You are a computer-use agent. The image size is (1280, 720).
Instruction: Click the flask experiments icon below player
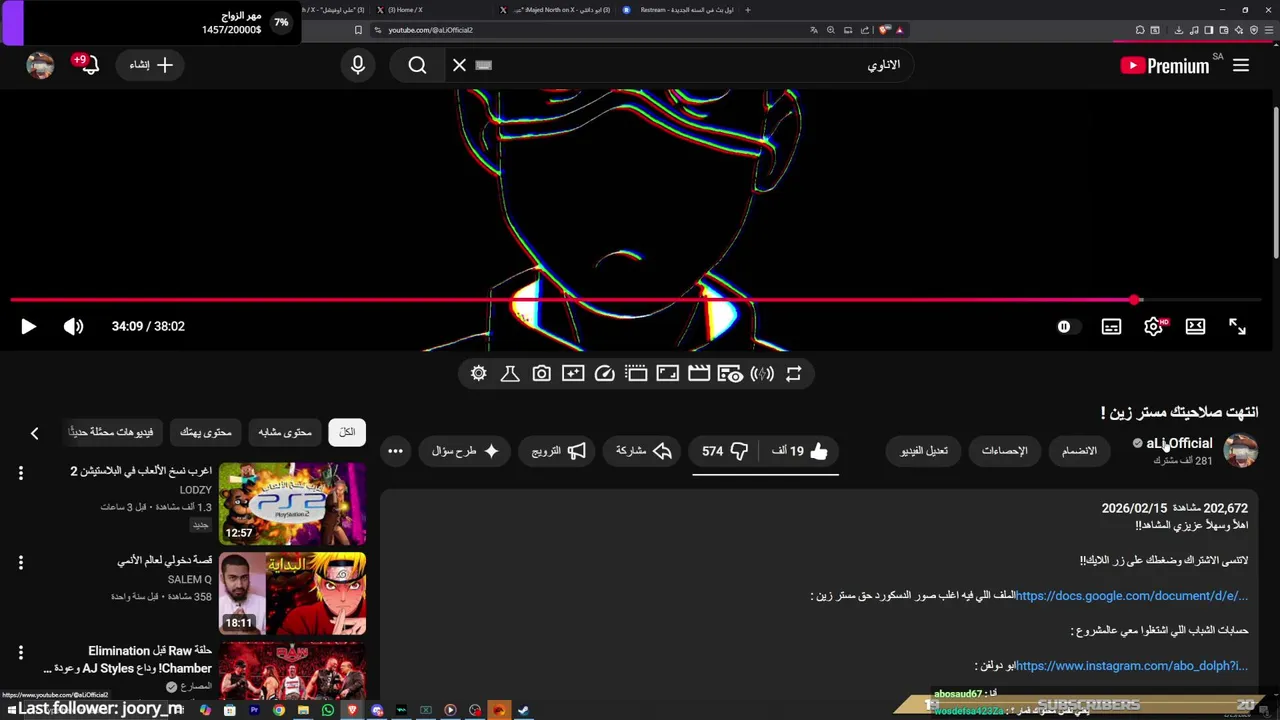click(x=509, y=373)
